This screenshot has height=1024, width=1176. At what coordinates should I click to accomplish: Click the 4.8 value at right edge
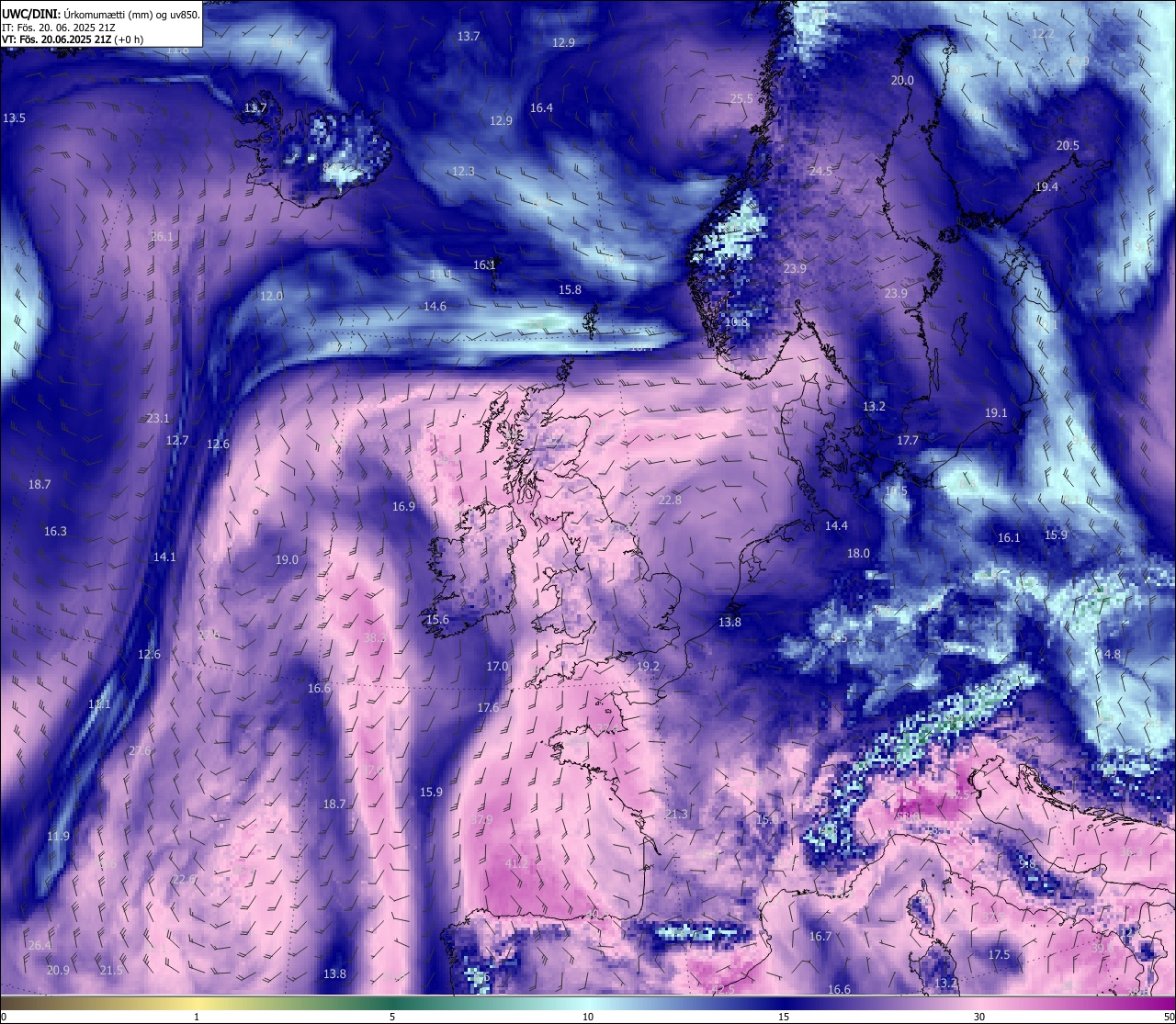(1112, 654)
